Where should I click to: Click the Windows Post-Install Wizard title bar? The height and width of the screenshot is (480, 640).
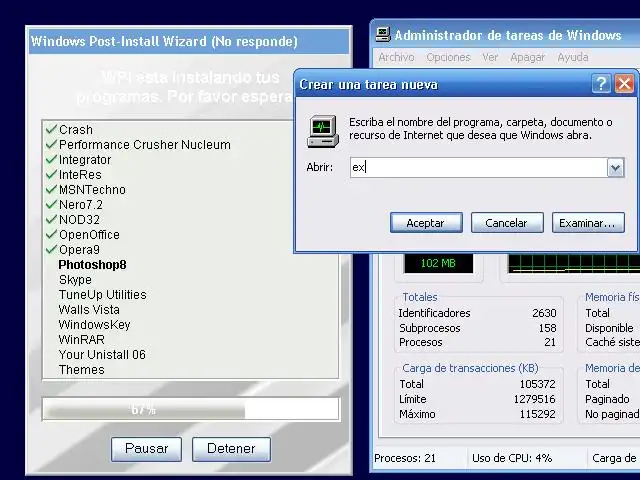click(x=189, y=41)
